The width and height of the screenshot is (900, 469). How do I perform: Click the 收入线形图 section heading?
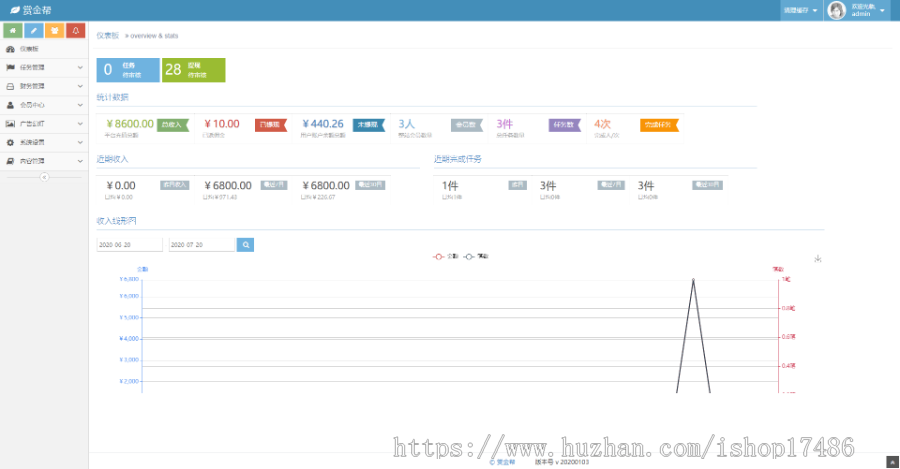click(117, 220)
